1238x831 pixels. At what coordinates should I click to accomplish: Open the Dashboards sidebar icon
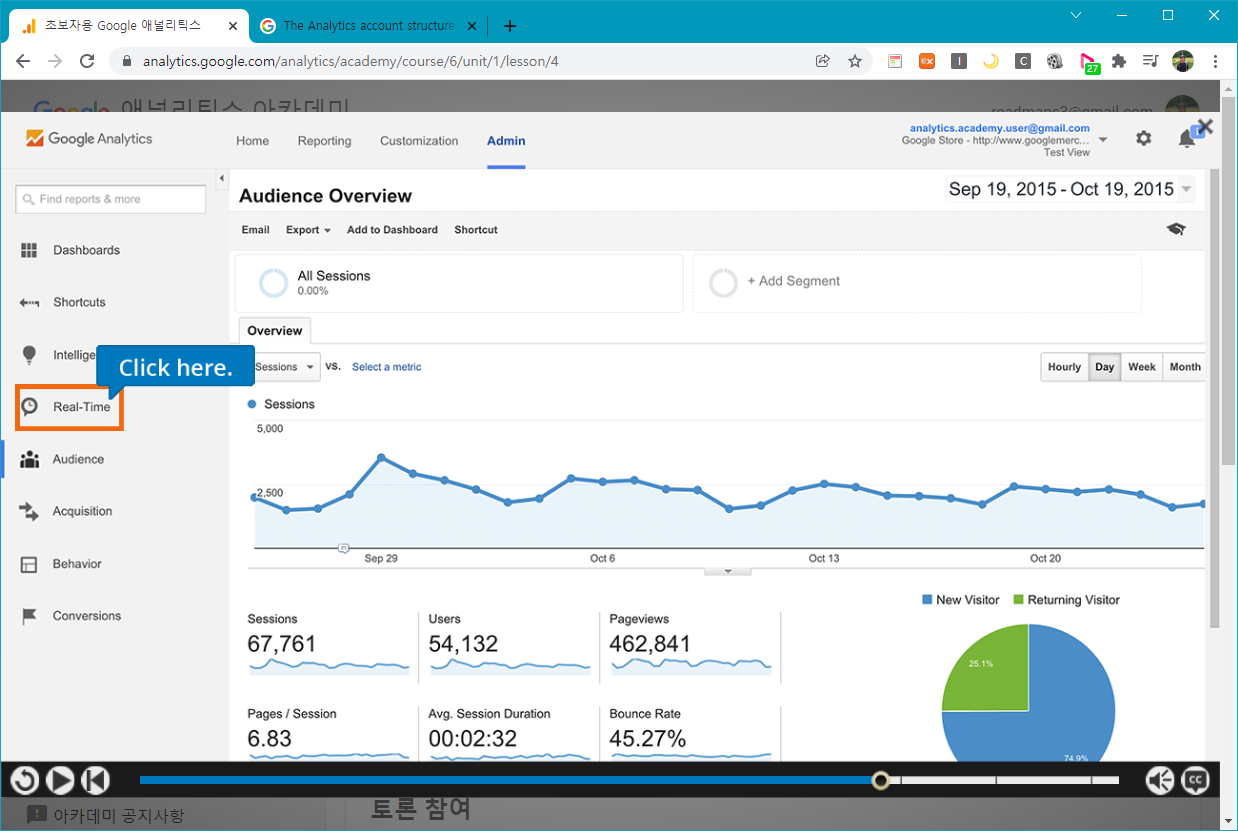click(29, 250)
